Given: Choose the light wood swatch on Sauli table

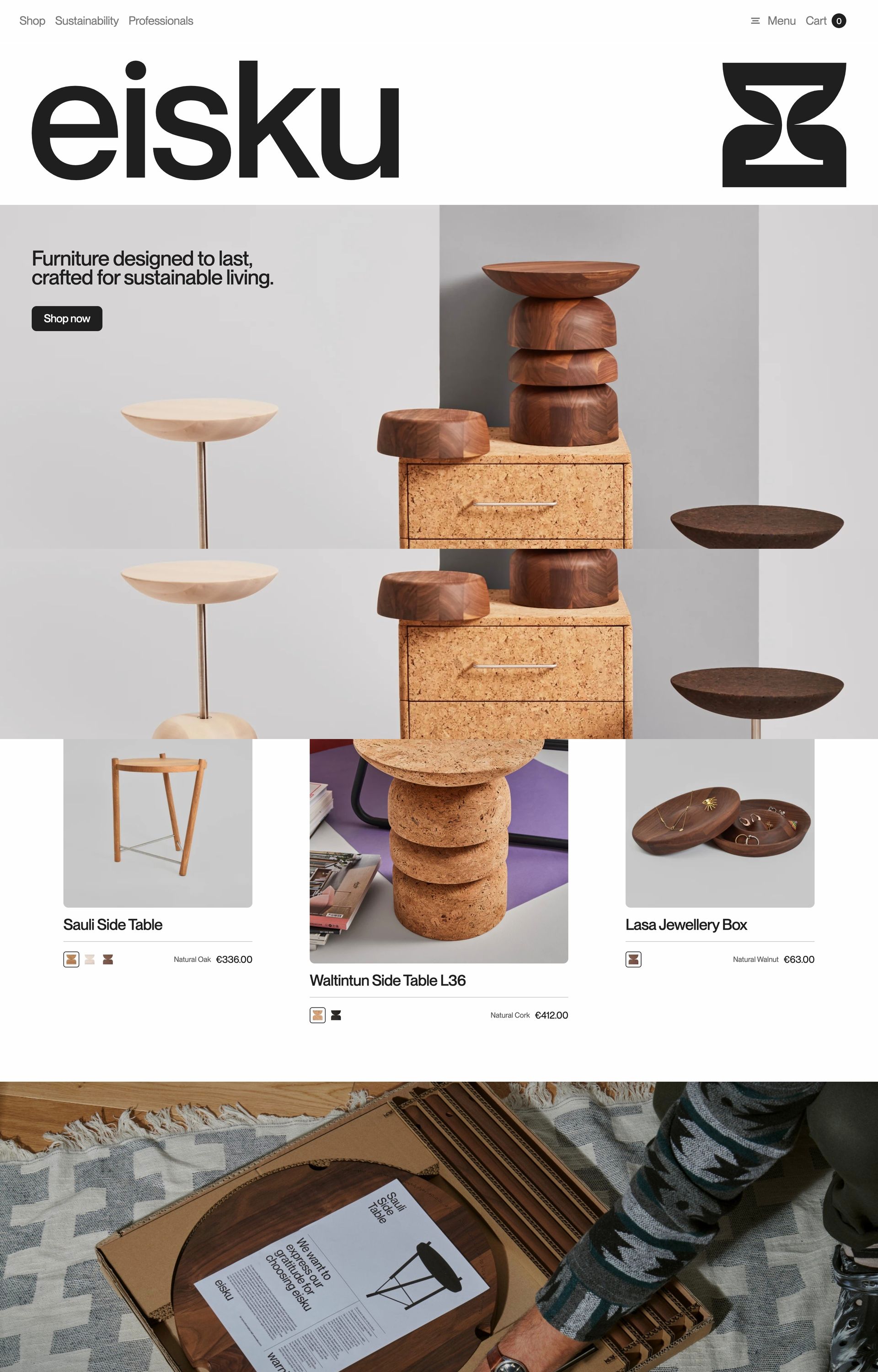Looking at the screenshot, I should (90, 959).
